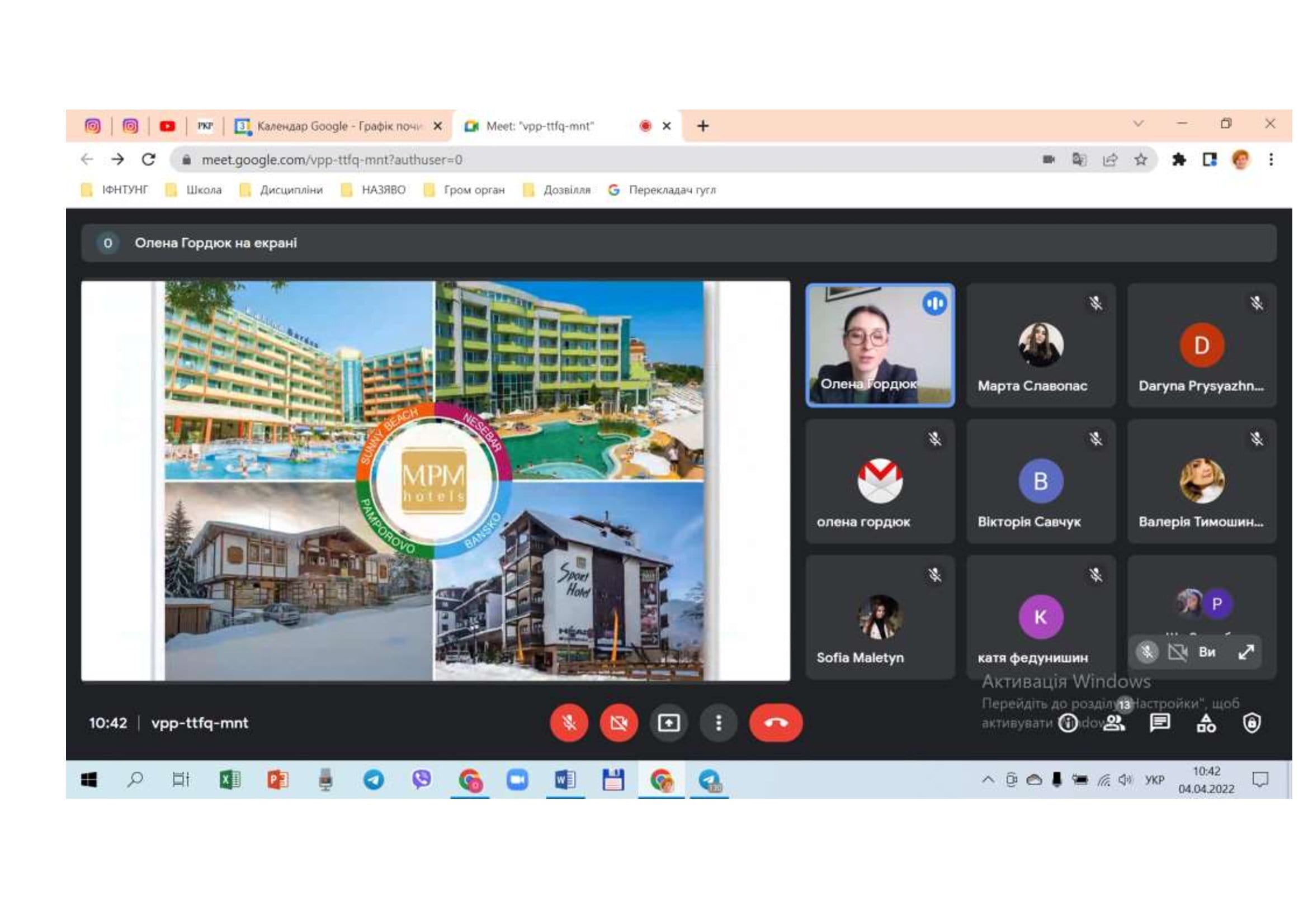This screenshot has width=1308, height=924.
Task: Open host controls shield-lock icon
Action: click(x=1251, y=723)
